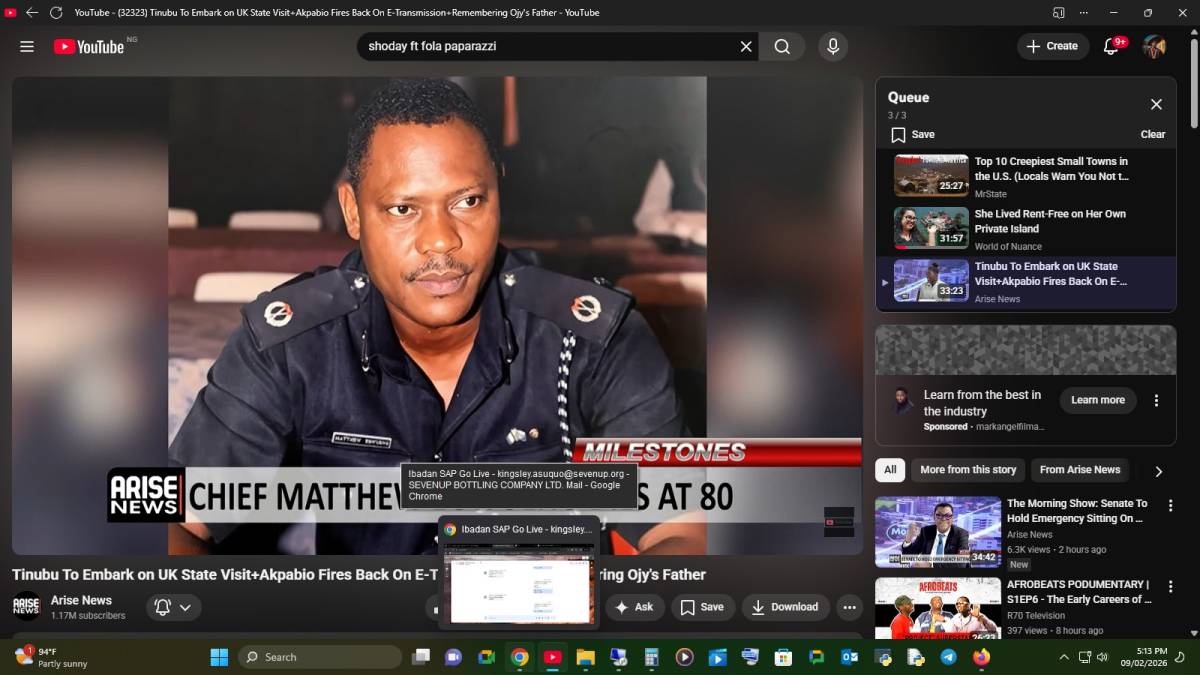Open Outlook from the taskbar
This screenshot has width=1200, height=675.
[x=849, y=657]
